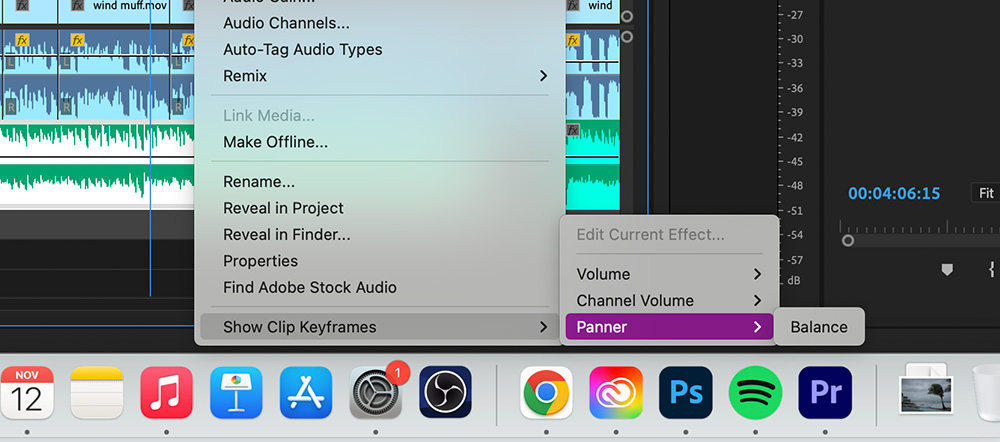Open Spotify in the dock

tap(755, 392)
